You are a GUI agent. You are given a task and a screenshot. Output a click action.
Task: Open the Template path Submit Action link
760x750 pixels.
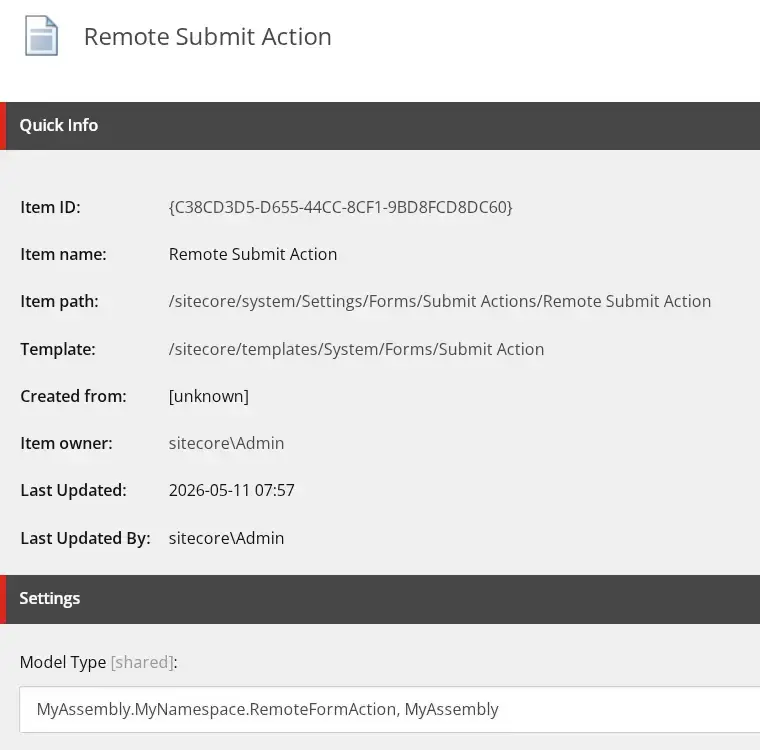pos(356,350)
